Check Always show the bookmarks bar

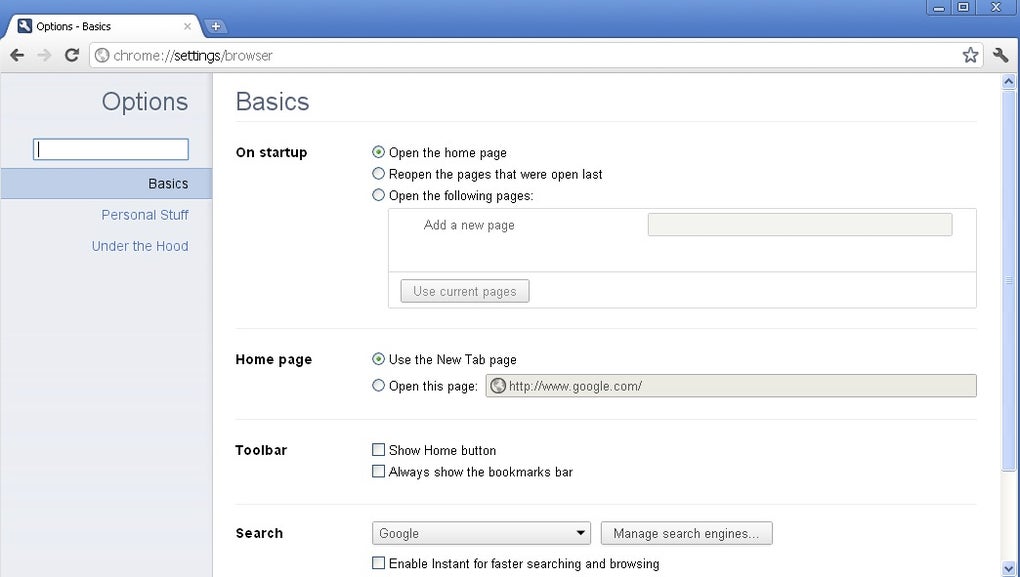point(378,471)
